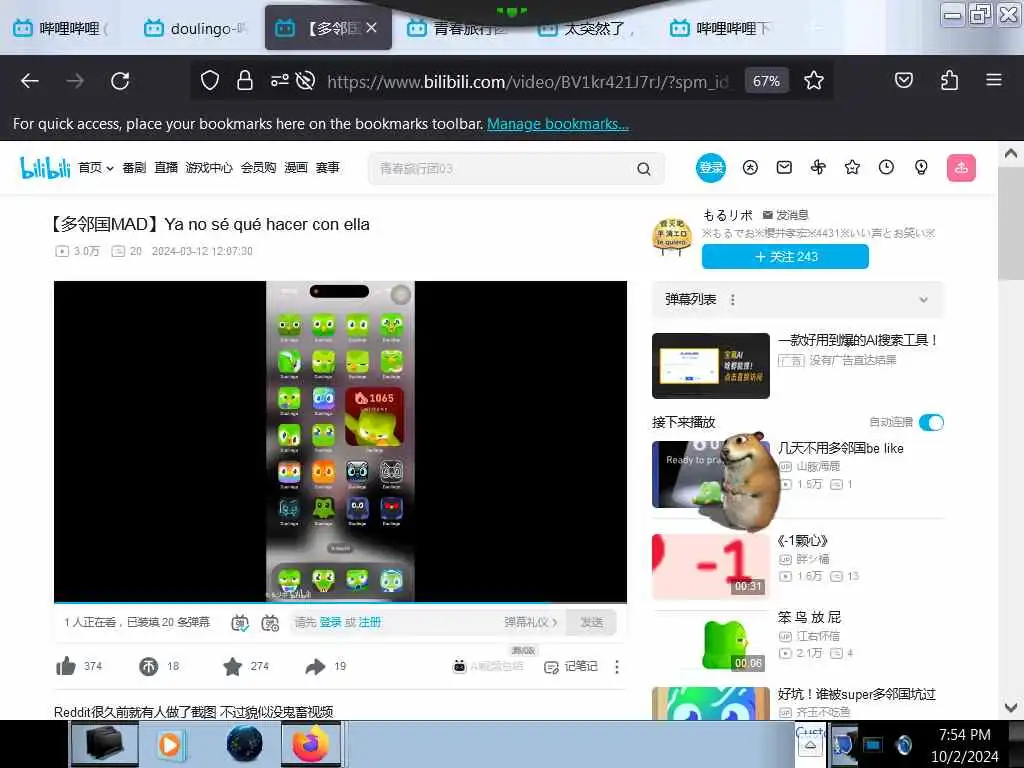
Task: Click the bilibili logo
Action: coord(45,168)
